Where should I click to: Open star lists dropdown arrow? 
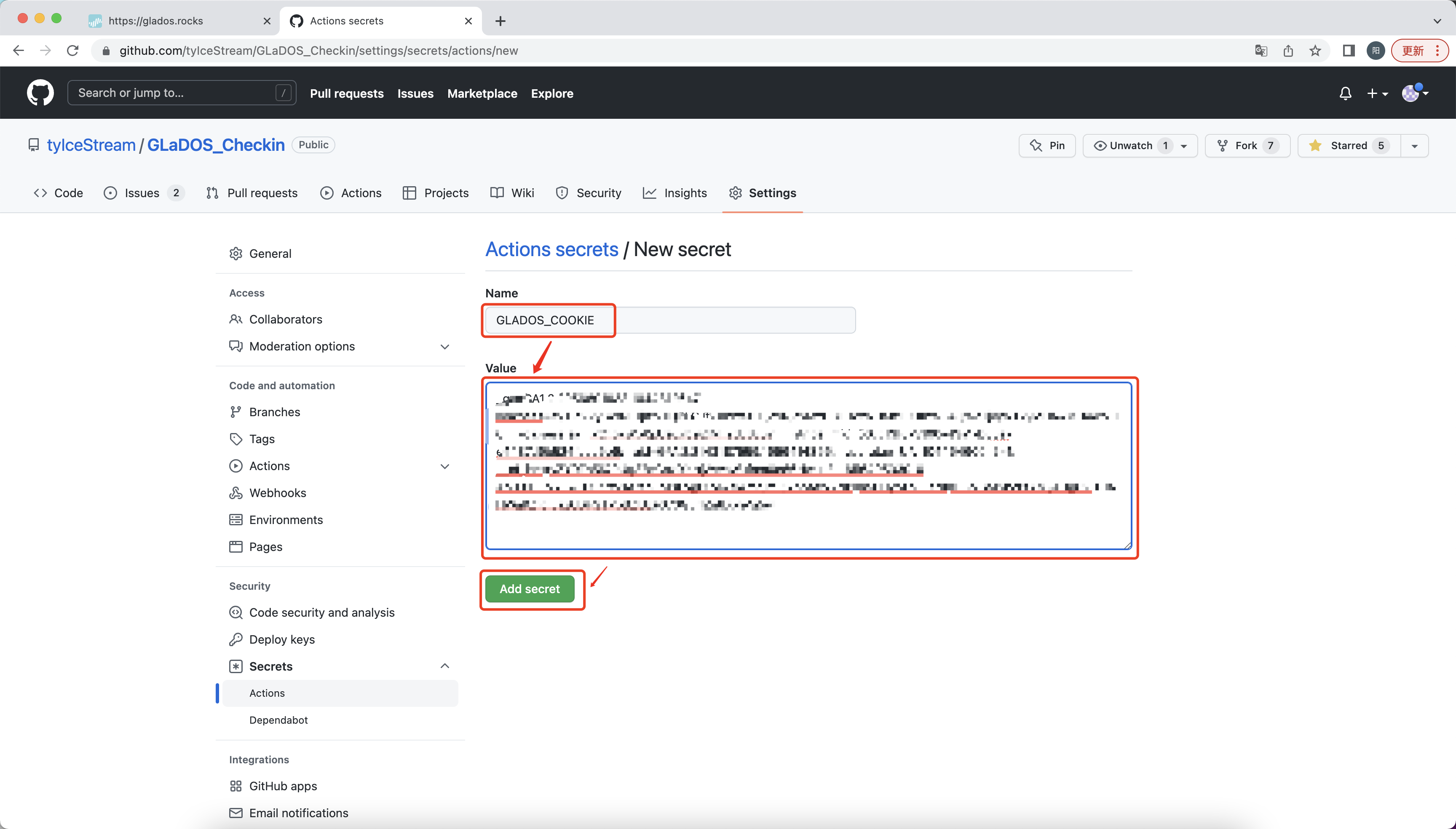1414,146
